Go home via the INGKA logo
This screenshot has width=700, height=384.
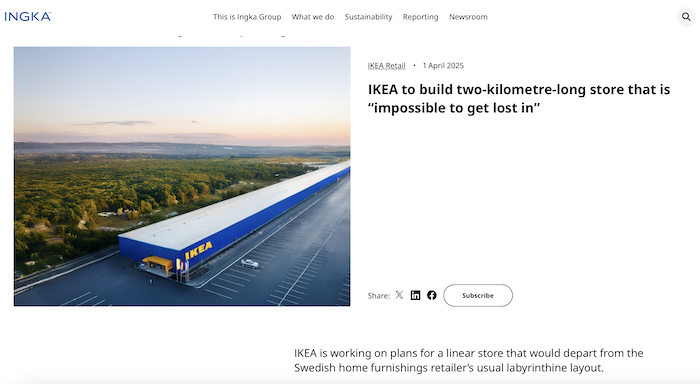point(28,17)
